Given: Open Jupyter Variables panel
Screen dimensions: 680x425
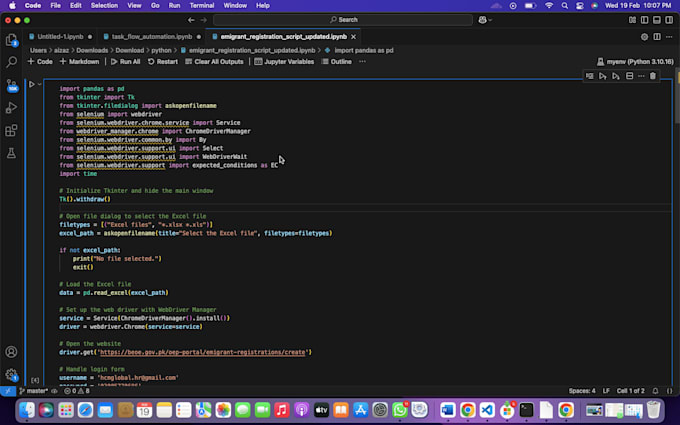Looking at the screenshot, I should point(284,62).
